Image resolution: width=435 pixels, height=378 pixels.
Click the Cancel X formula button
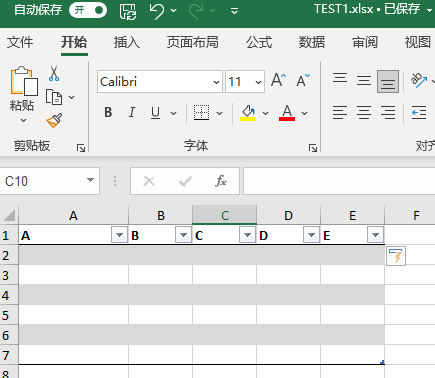149,181
